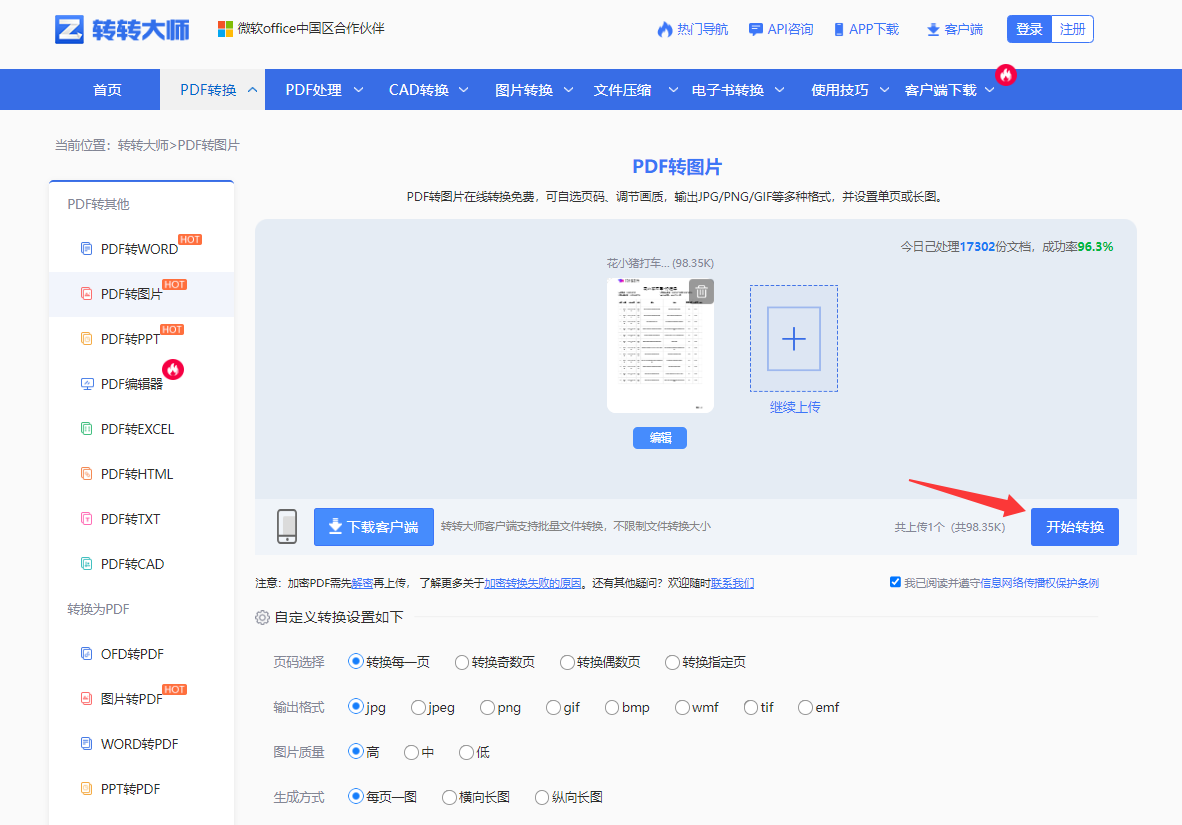The width and height of the screenshot is (1182, 825).
Task: Click the chat bubble icon beside API咨询
Action: tap(755, 29)
